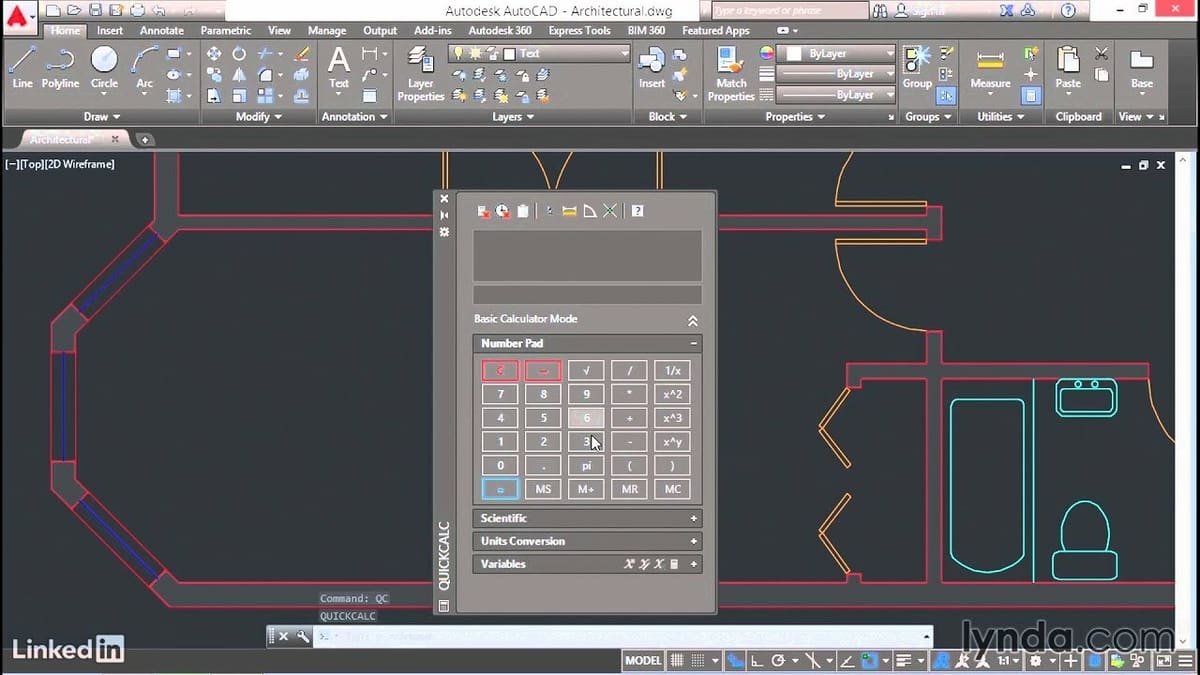
Task: Collapse the Number Pad section
Action: 693,343
